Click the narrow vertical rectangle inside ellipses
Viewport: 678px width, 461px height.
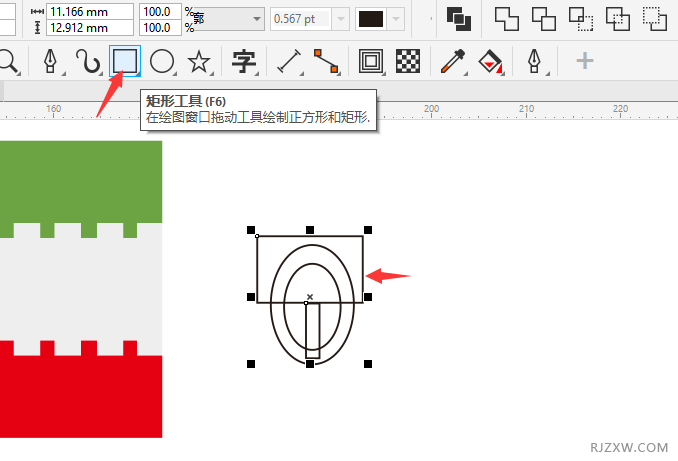(x=313, y=331)
